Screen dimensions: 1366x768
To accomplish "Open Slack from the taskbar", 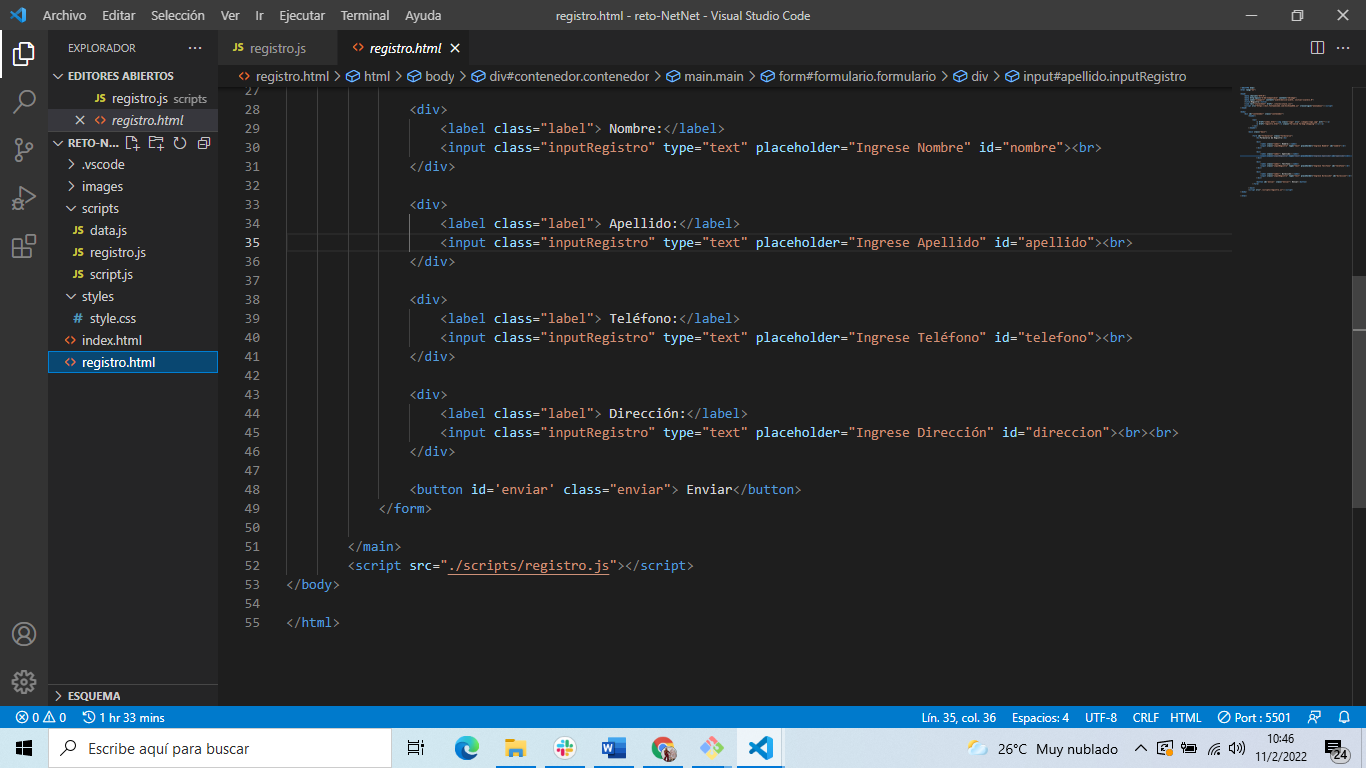I will point(564,748).
